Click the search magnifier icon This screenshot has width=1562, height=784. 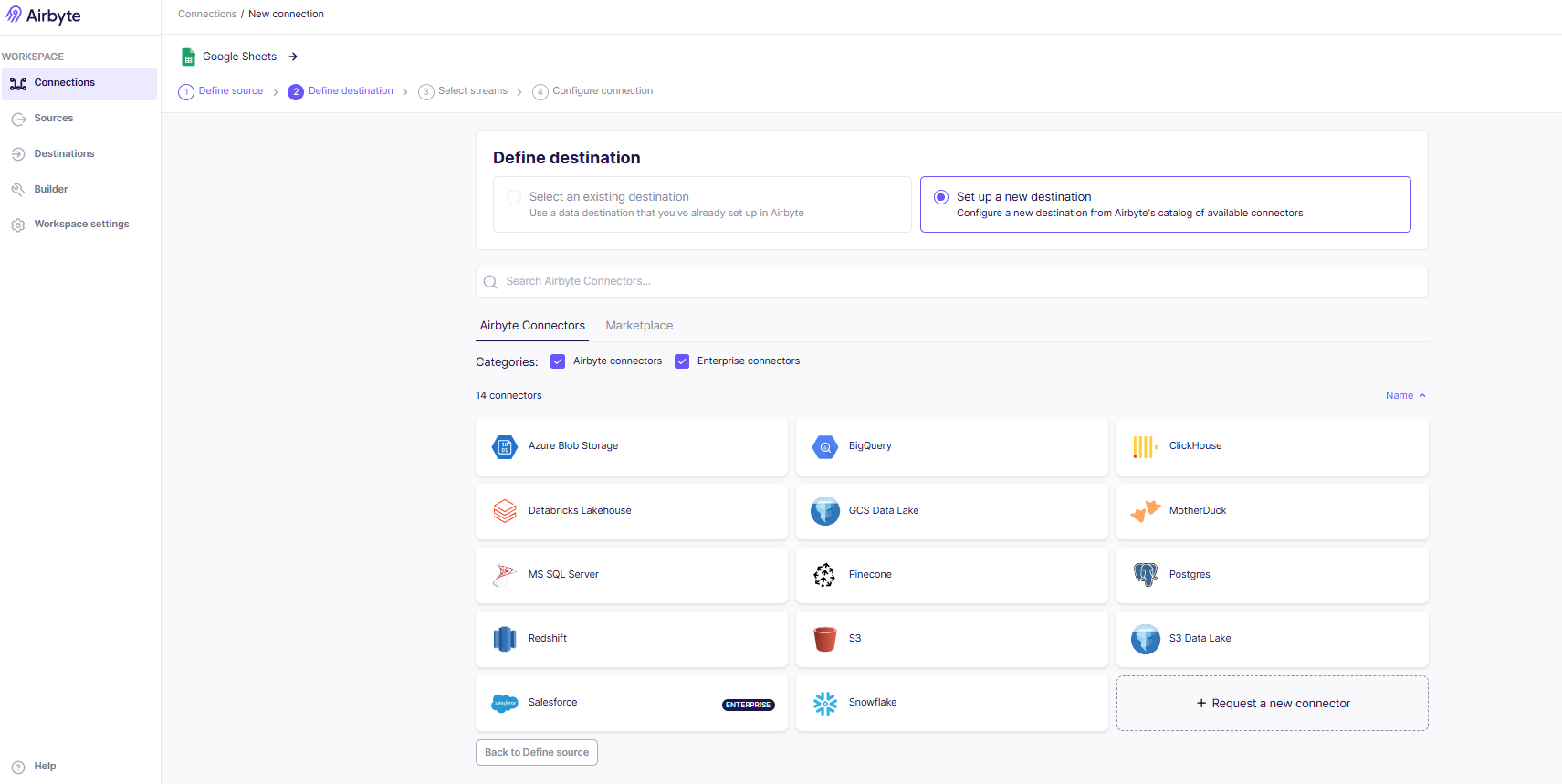click(x=490, y=282)
